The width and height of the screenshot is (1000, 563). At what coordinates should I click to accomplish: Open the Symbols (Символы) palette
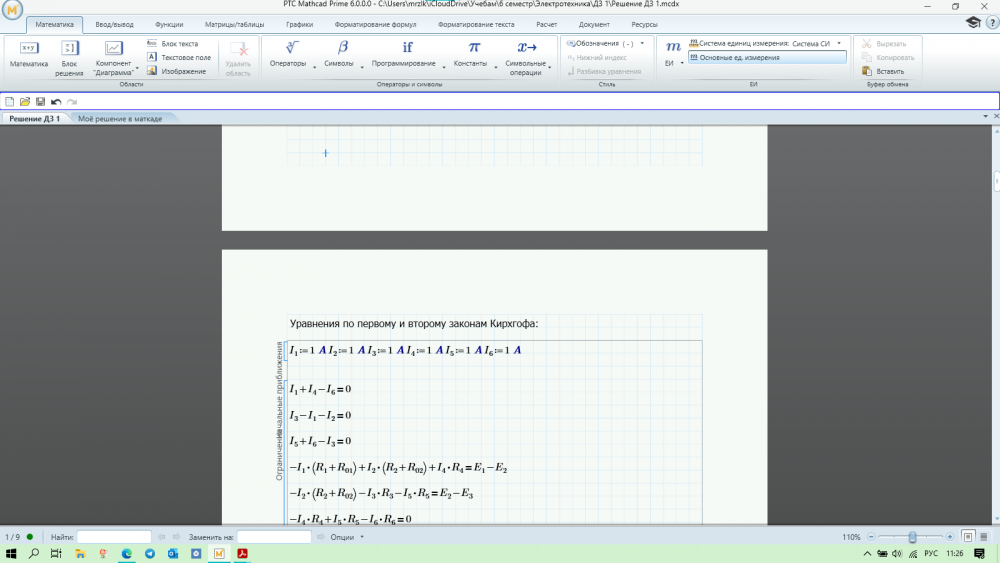(x=339, y=54)
